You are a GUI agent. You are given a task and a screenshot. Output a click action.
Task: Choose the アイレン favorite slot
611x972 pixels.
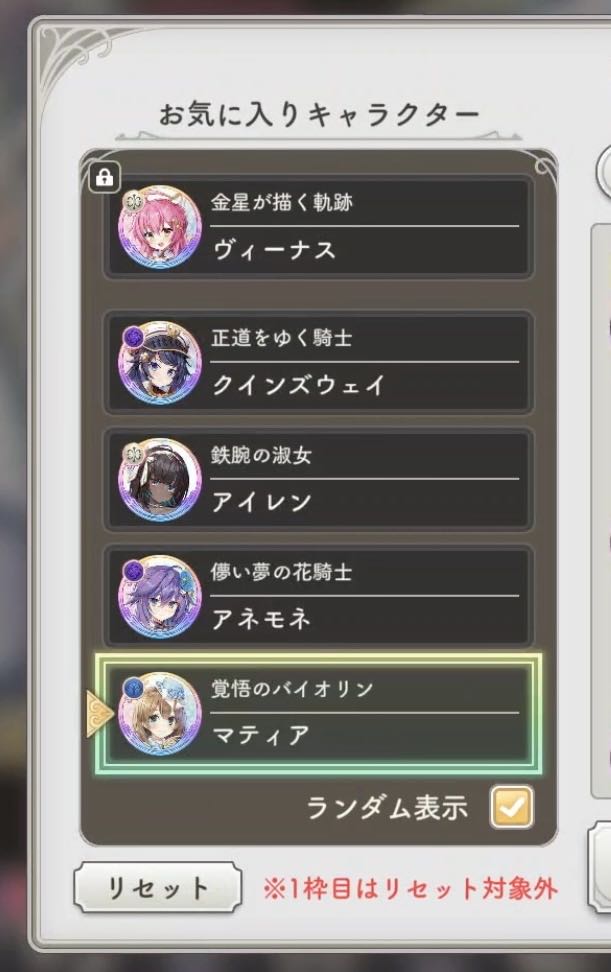(x=319, y=479)
